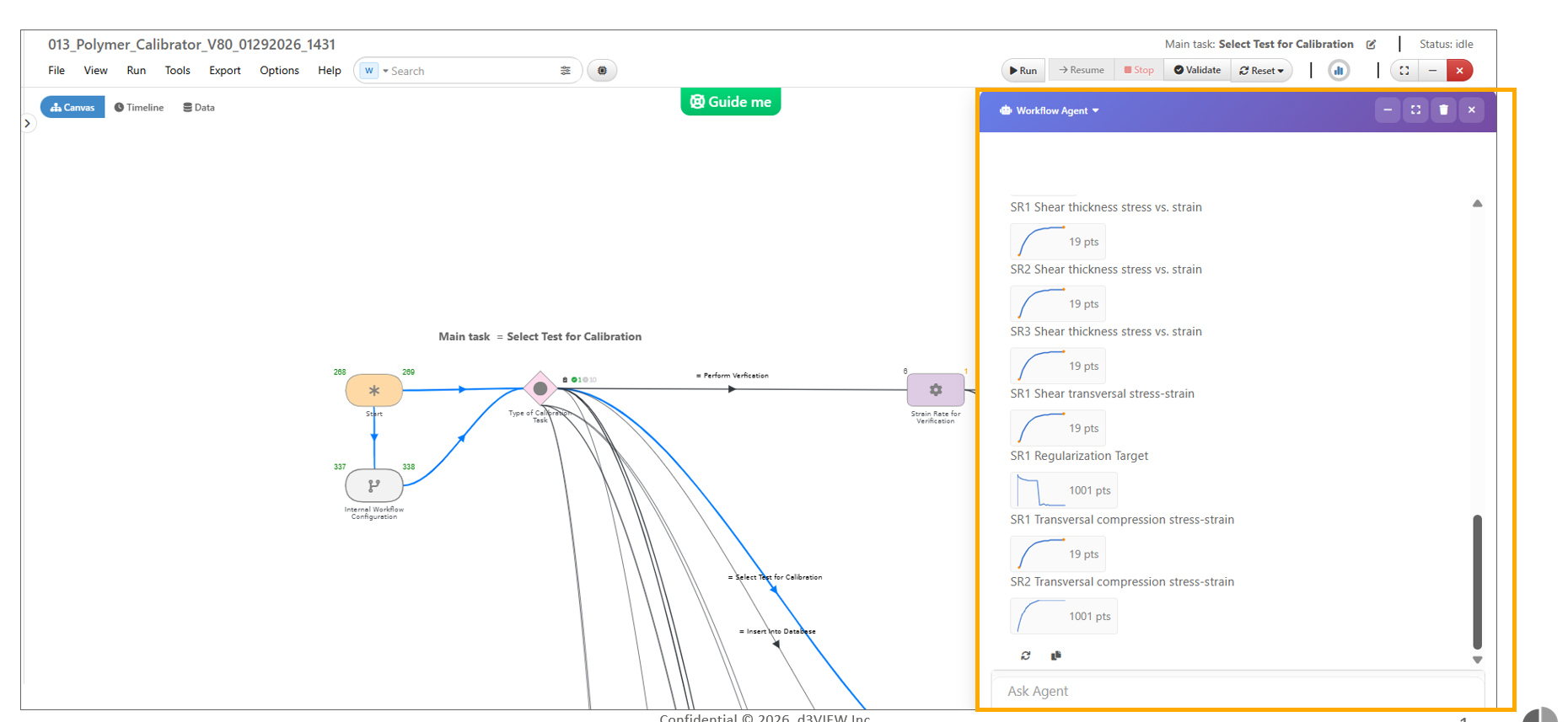Screen dimensions: 1568x722
Task: Click the edit main task pencil icon
Action: click(1371, 45)
